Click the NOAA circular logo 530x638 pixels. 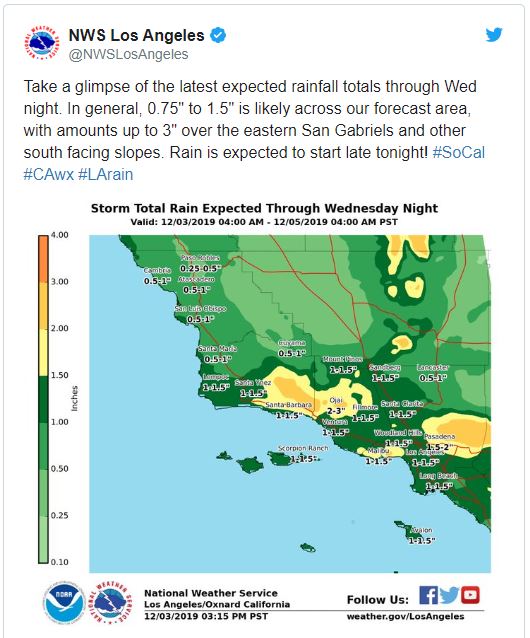coord(64,602)
